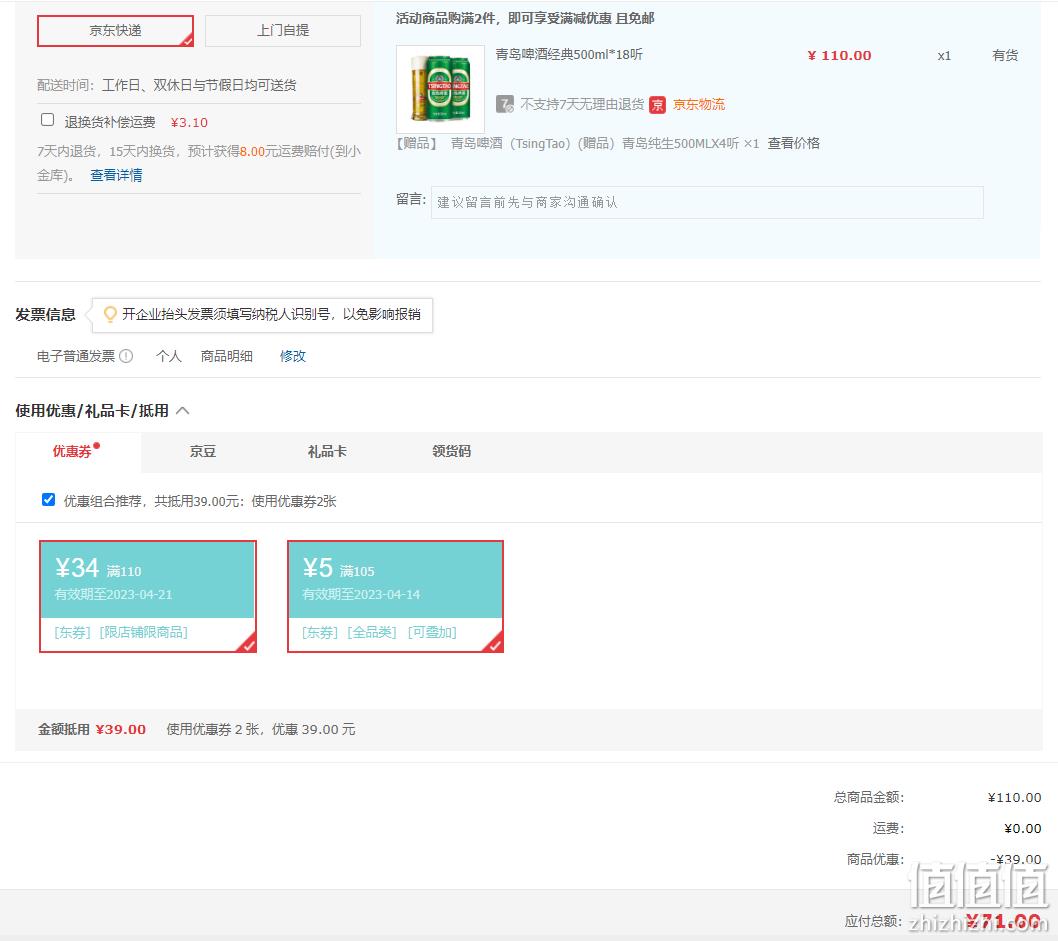Switch to the 领货码 tab
1058x941 pixels.
pyautogui.click(x=451, y=451)
